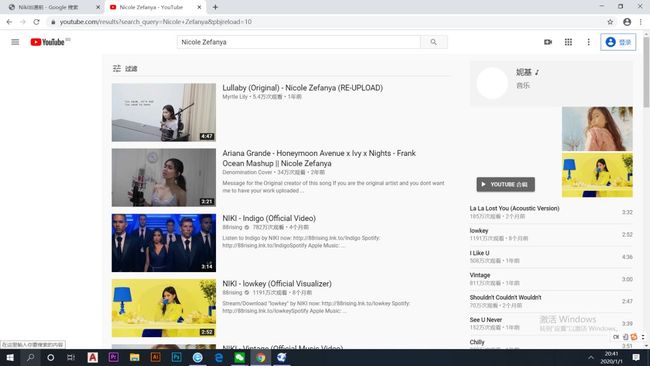
Task: Play the YouTube mix button
Action: coord(505,184)
